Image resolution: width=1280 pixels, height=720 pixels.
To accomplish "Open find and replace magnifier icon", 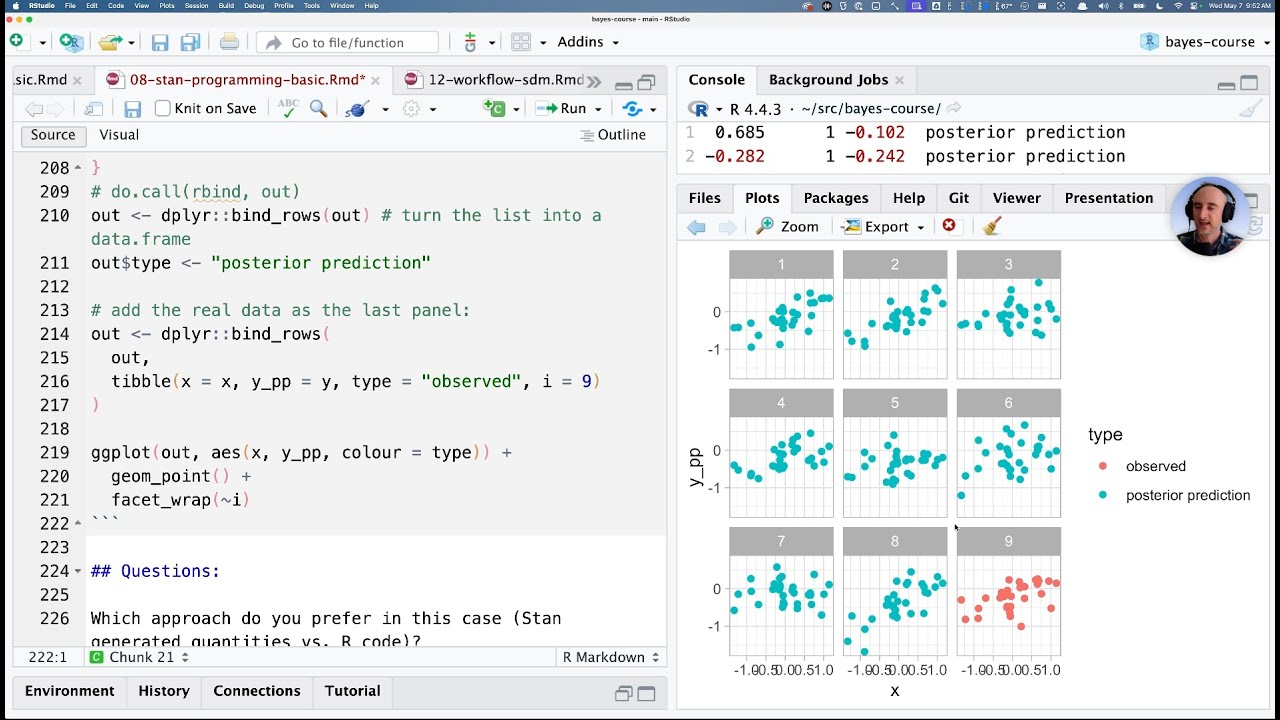I will [x=319, y=108].
